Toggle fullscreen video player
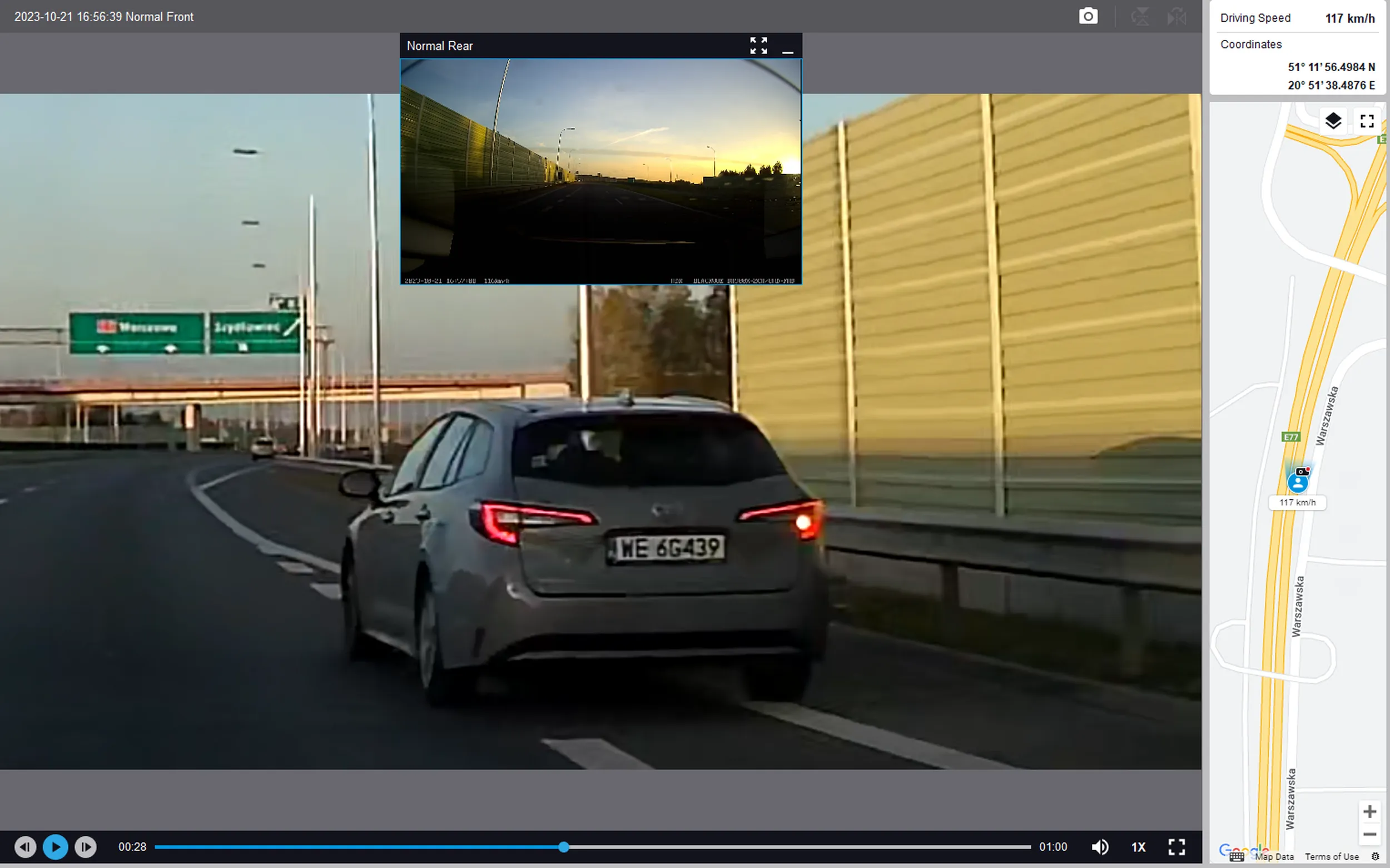The width and height of the screenshot is (1390, 868). [x=1176, y=847]
